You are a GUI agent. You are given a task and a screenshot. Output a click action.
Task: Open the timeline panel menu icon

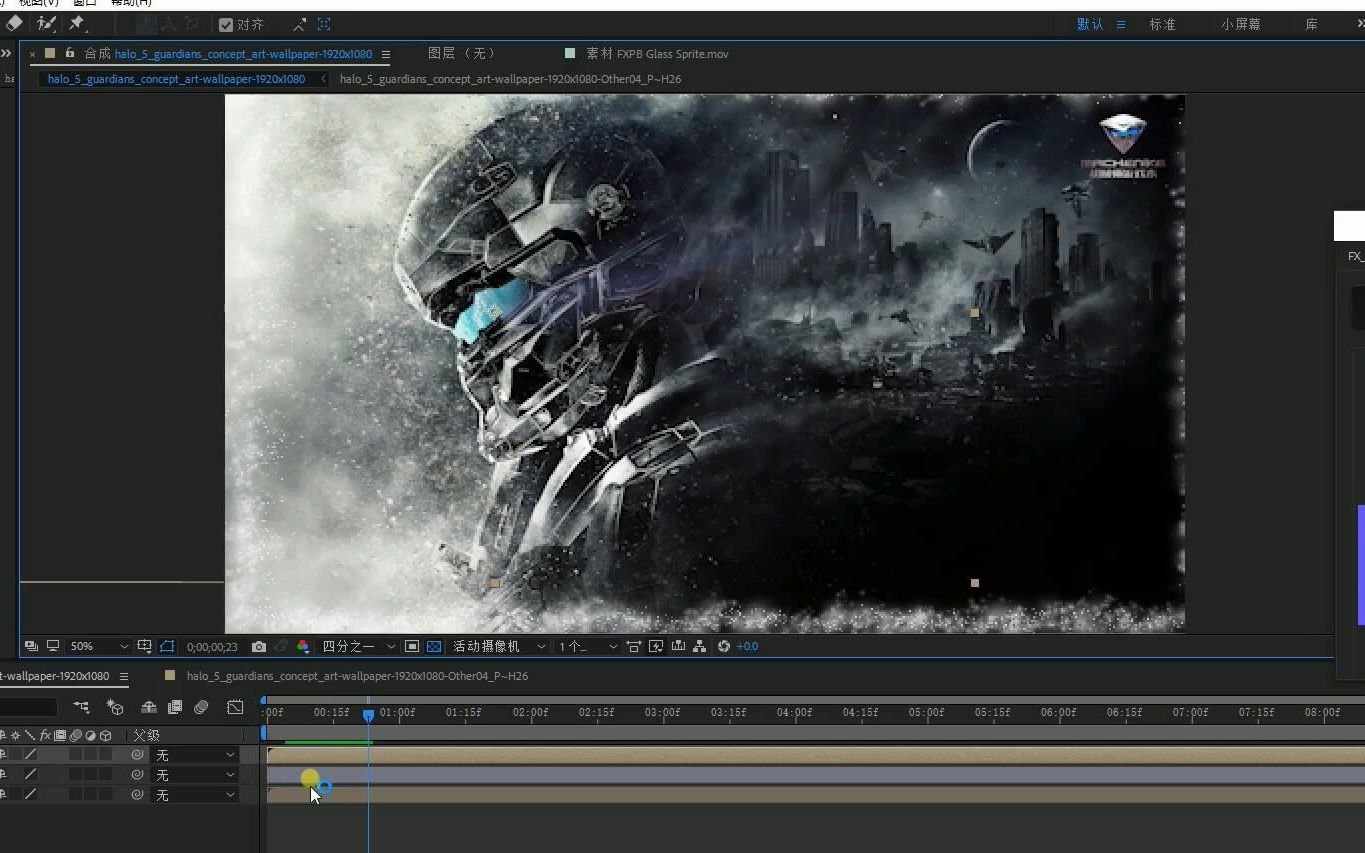tap(124, 676)
